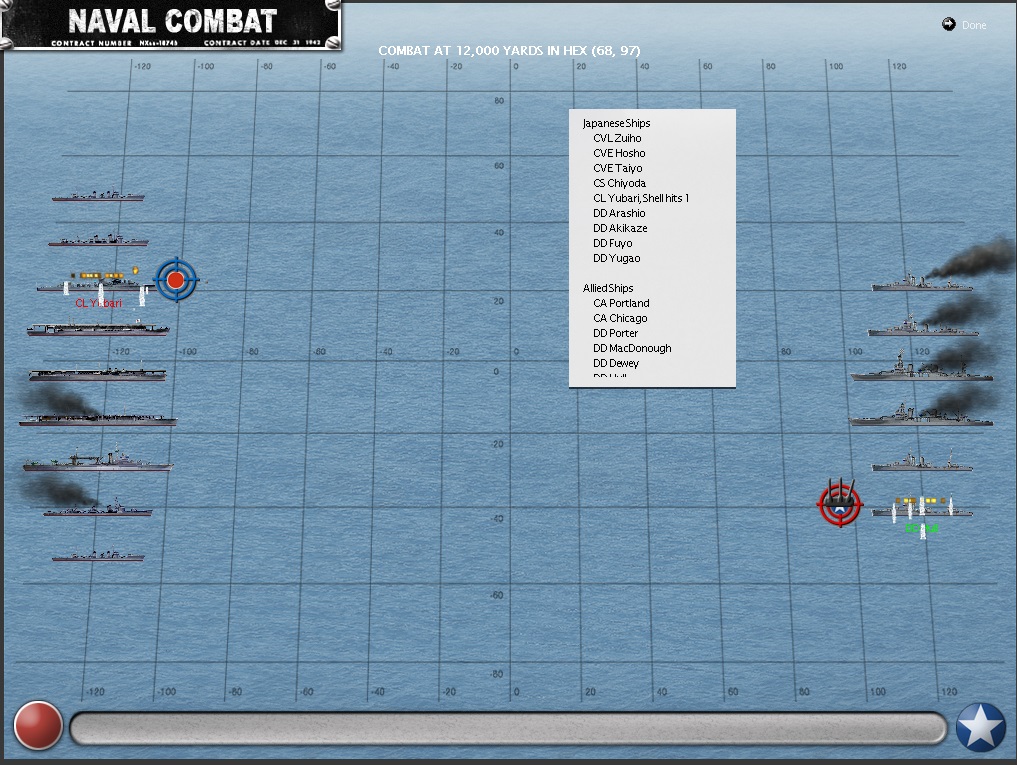Screen dimensions: 1017x765
Task: Click the 'Allied Ships' list heading
Action: (608, 288)
